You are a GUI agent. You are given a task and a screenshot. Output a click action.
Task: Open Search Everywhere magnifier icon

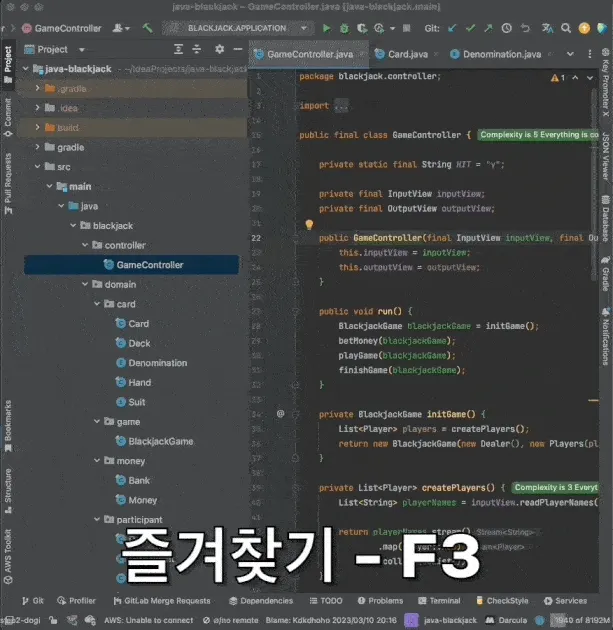point(566,28)
